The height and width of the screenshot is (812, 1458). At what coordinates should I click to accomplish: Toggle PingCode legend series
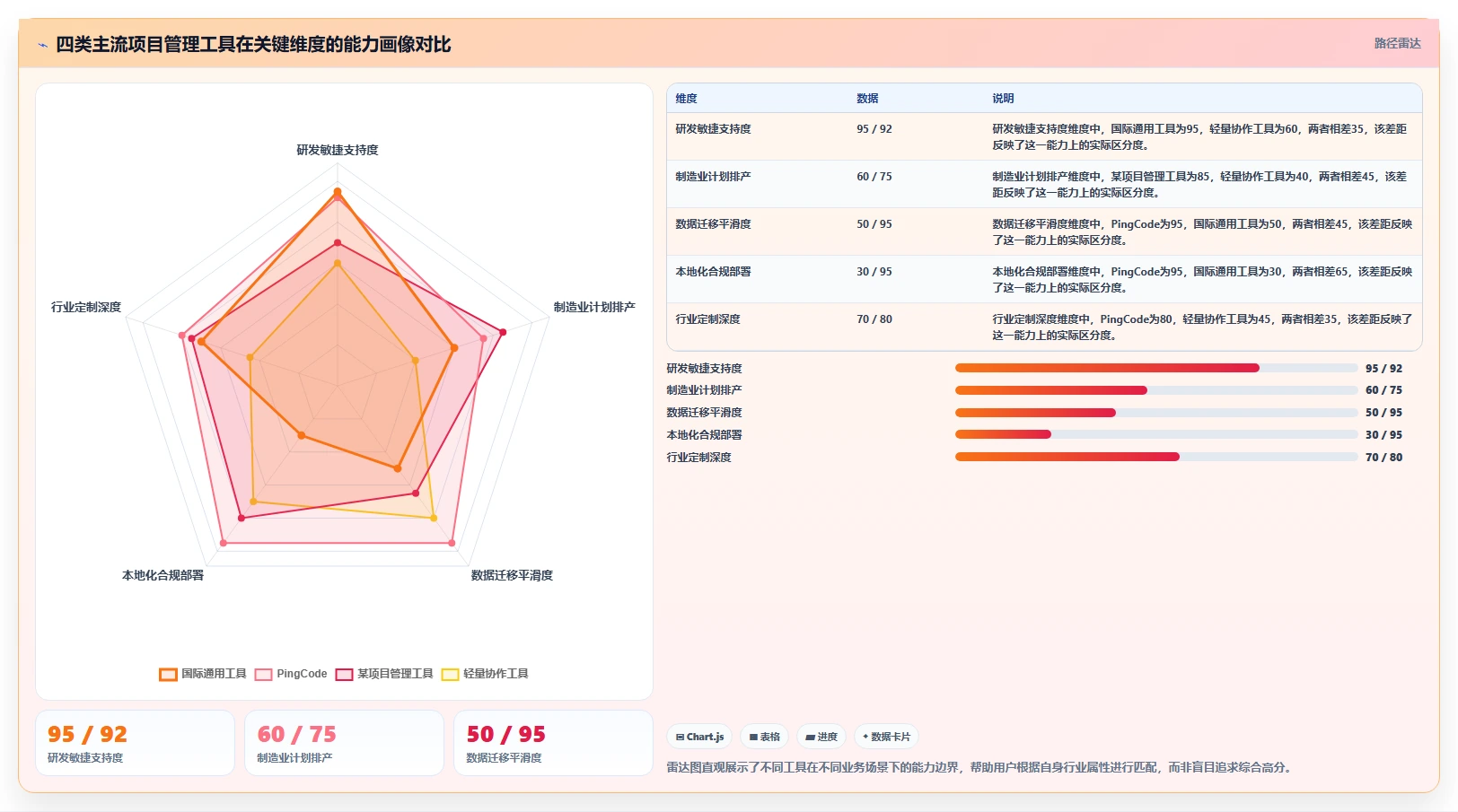point(291,674)
